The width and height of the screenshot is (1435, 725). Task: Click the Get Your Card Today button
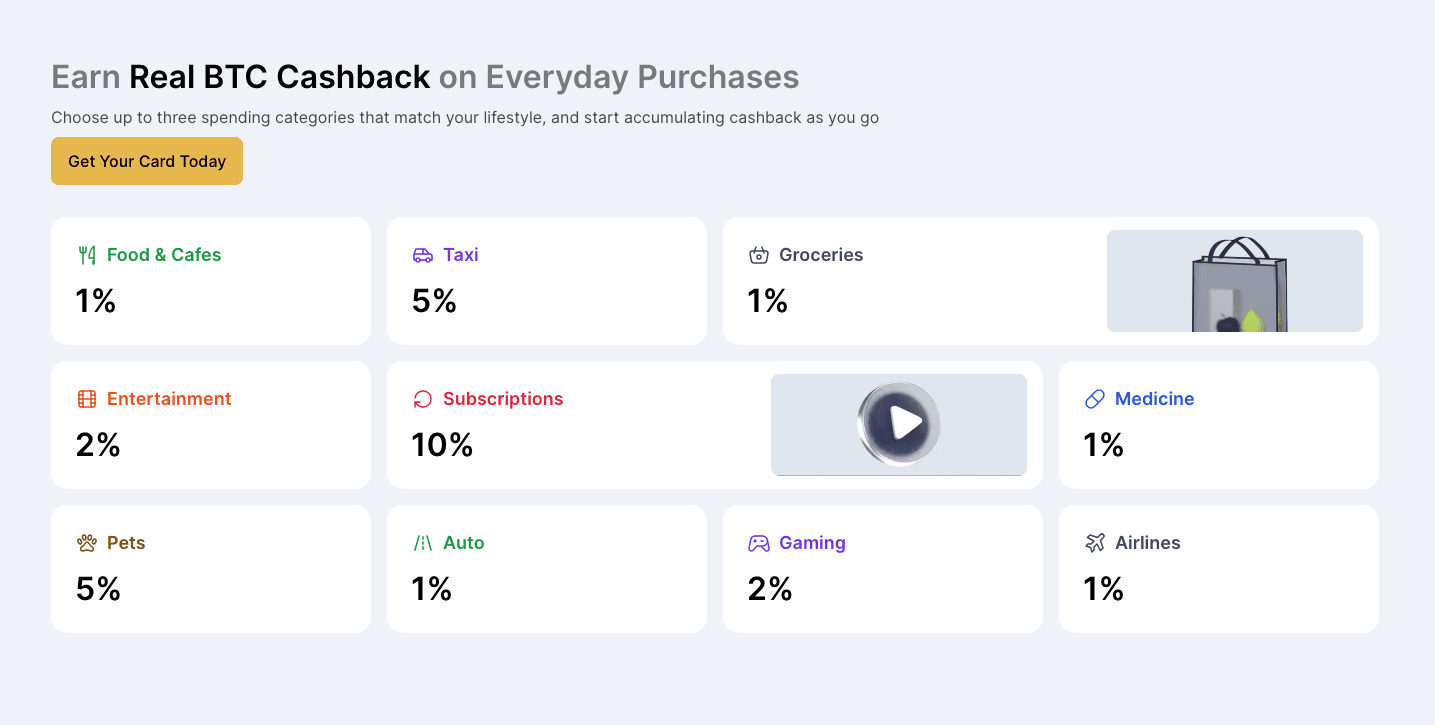(x=147, y=161)
